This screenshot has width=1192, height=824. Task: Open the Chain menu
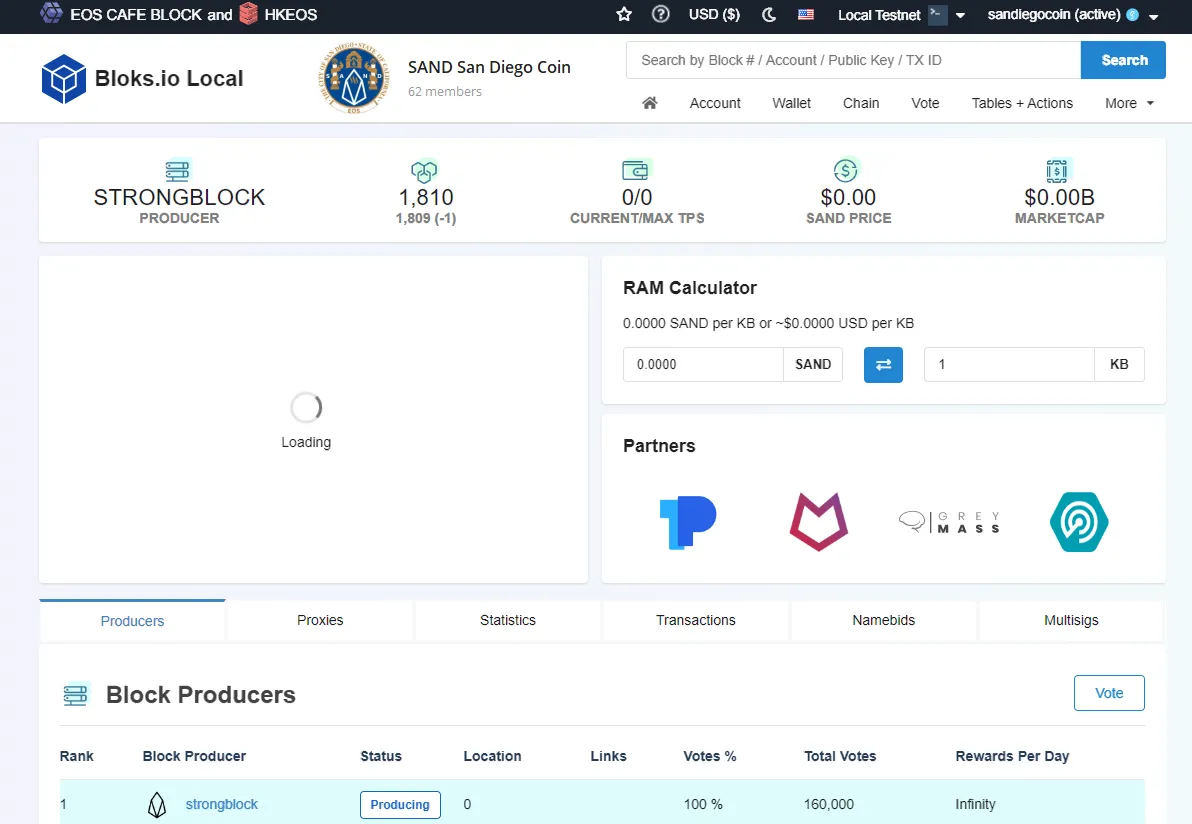861,103
